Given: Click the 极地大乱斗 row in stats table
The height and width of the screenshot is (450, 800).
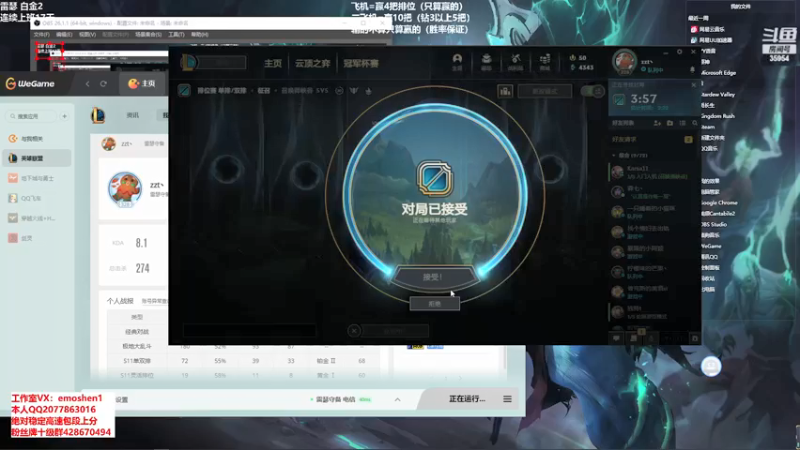Looking at the screenshot, I should 242,346.
